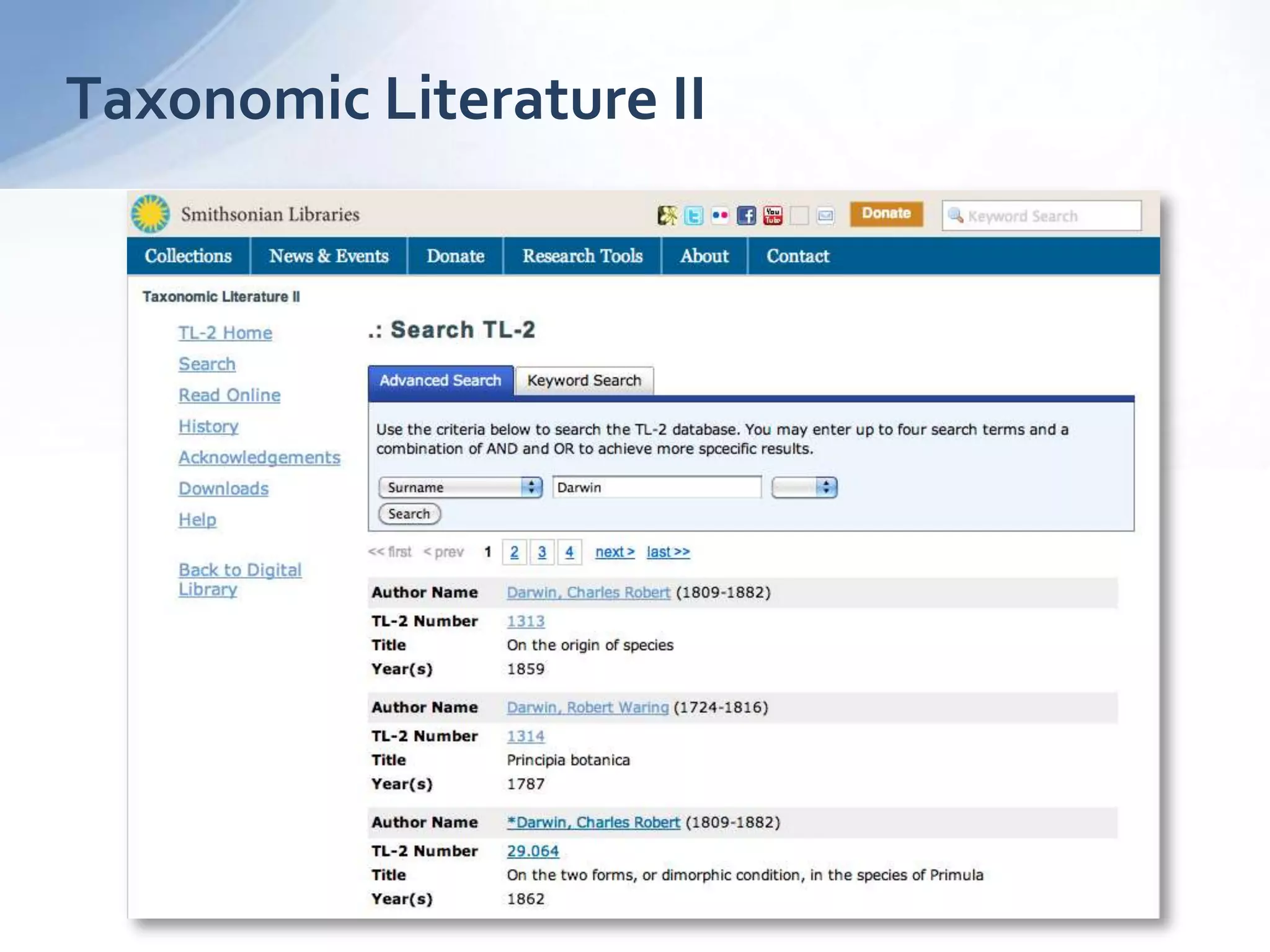Image resolution: width=1270 pixels, height=952 pixels.
Task: Select the Advanced Search tab
Action: click(440, 381)
